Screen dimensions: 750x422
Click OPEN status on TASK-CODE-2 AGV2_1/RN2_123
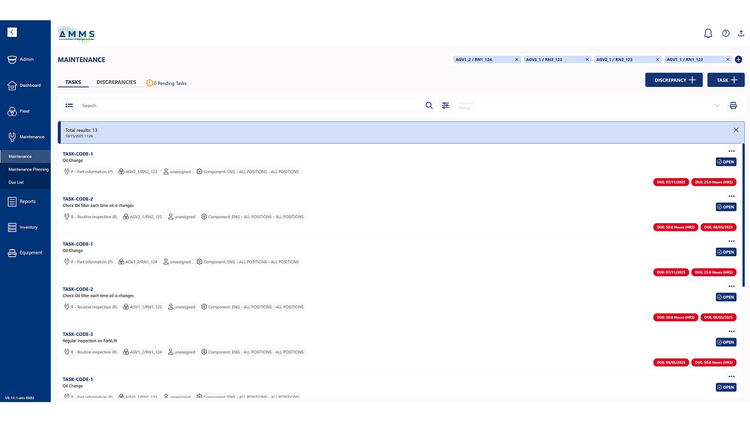726,207
